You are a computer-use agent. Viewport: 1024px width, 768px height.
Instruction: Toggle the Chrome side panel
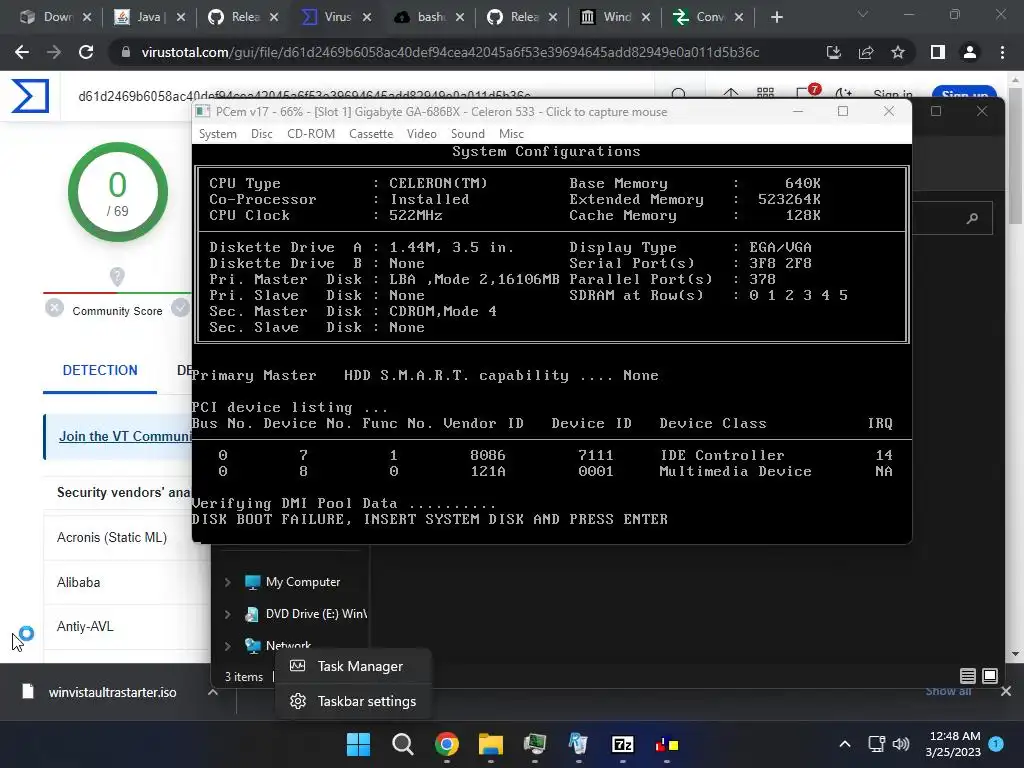(938, 52)
